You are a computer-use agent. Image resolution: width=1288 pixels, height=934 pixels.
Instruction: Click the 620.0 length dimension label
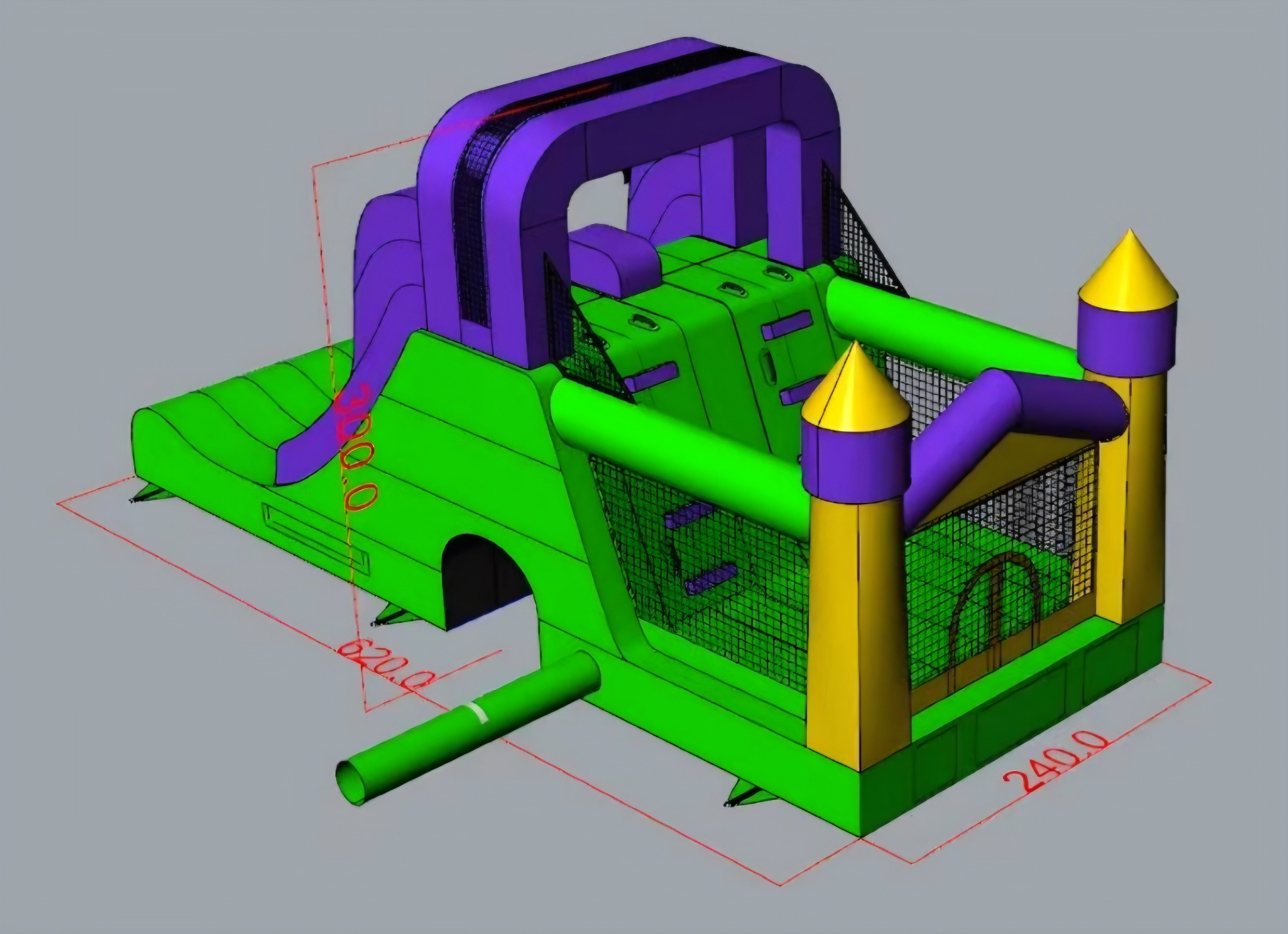tap(385, 664)
